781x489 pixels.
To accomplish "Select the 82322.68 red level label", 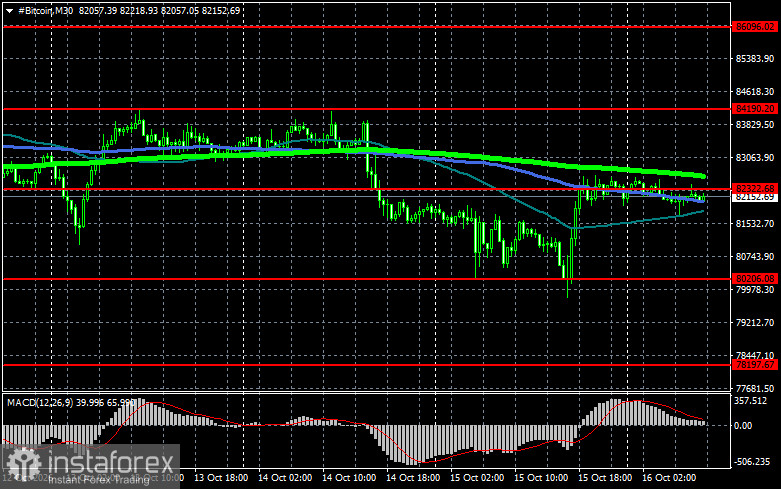I will pos(755,189).
